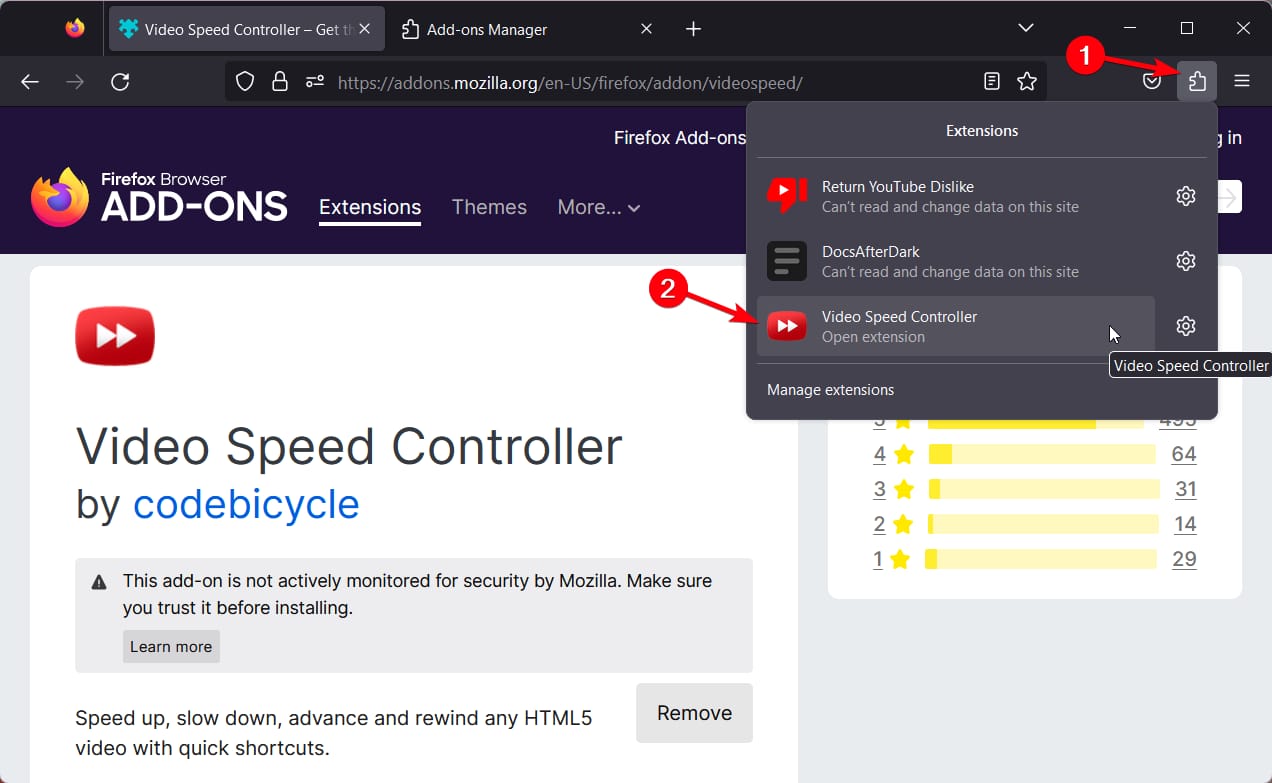Click the Firefox Browser Add-ons logo
The height and width of the screenshot is (783, 1272).
(160, 197)
